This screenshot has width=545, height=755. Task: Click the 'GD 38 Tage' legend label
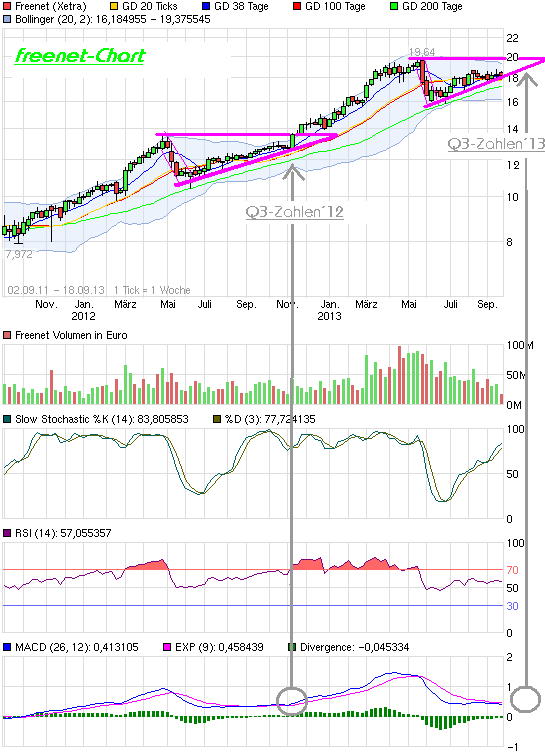click(241, 7)
